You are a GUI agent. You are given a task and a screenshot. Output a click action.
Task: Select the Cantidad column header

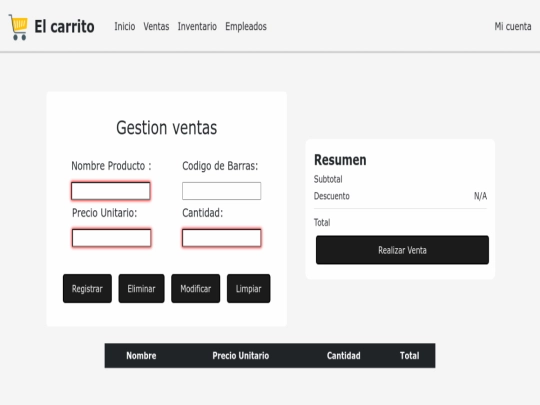[344, 355]
